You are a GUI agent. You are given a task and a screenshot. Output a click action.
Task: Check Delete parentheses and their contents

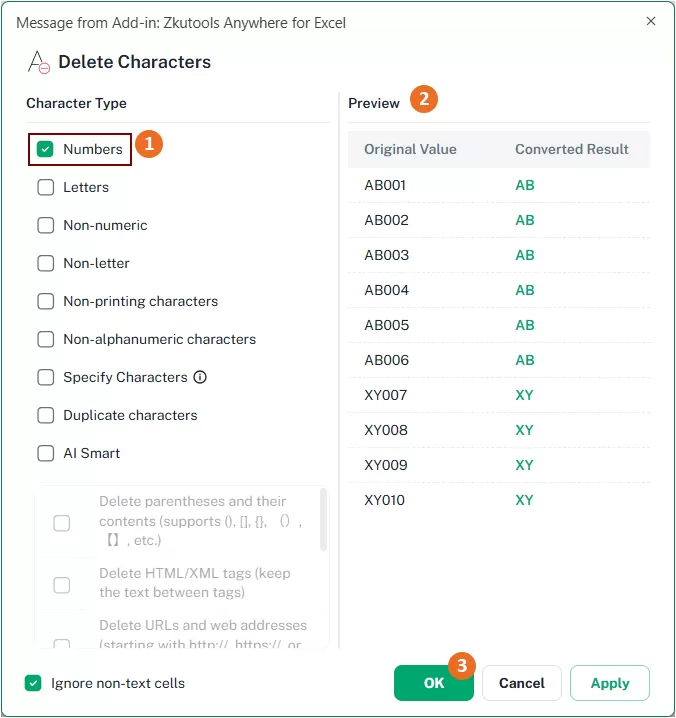[62, 523]
